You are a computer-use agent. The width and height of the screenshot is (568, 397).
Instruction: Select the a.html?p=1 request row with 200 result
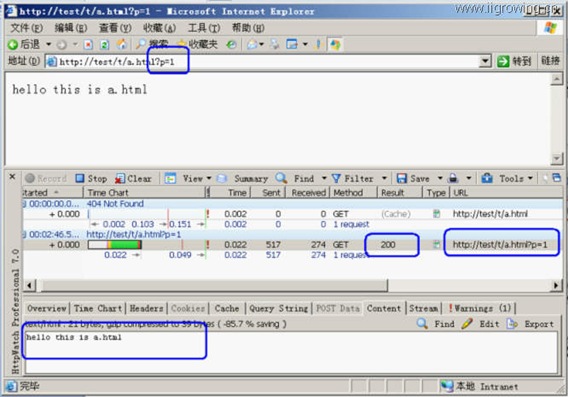[x=293, y=245]
